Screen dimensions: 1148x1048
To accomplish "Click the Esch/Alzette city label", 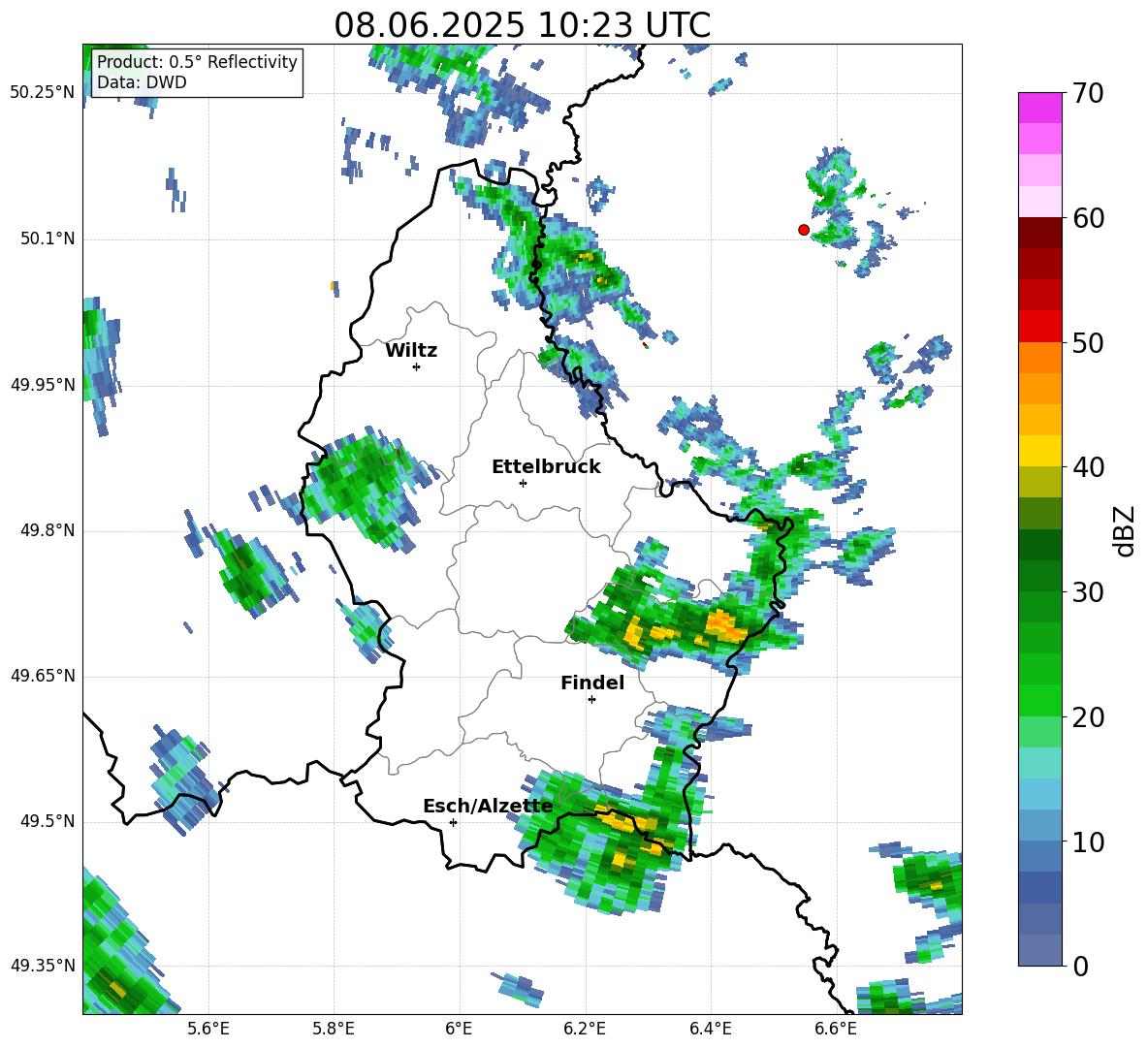I will (488, 806).
